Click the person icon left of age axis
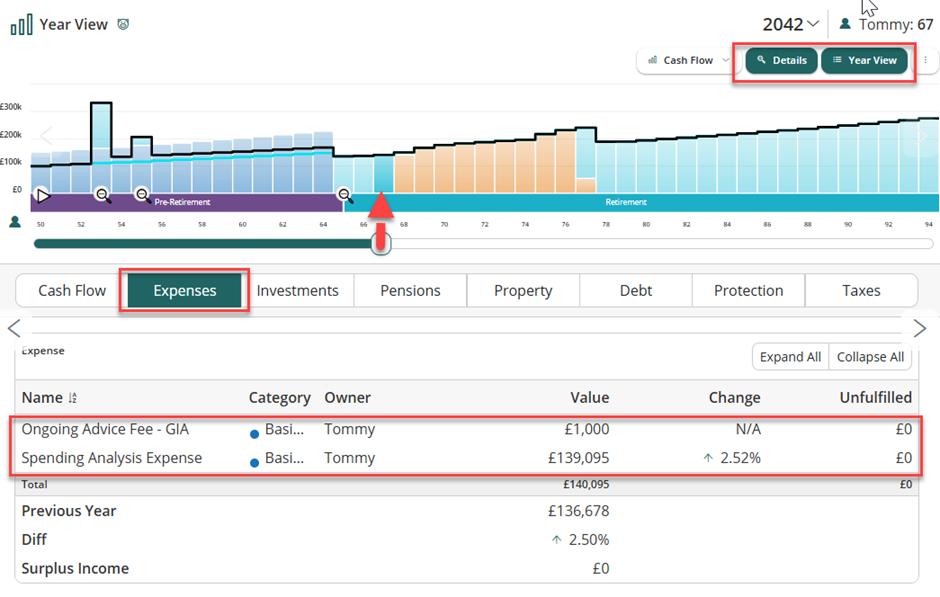 [x=15, y=222]
